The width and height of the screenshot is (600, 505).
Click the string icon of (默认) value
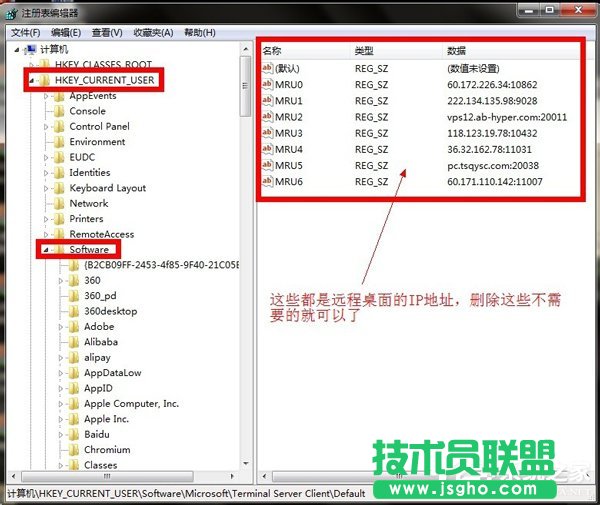[267, 68]
